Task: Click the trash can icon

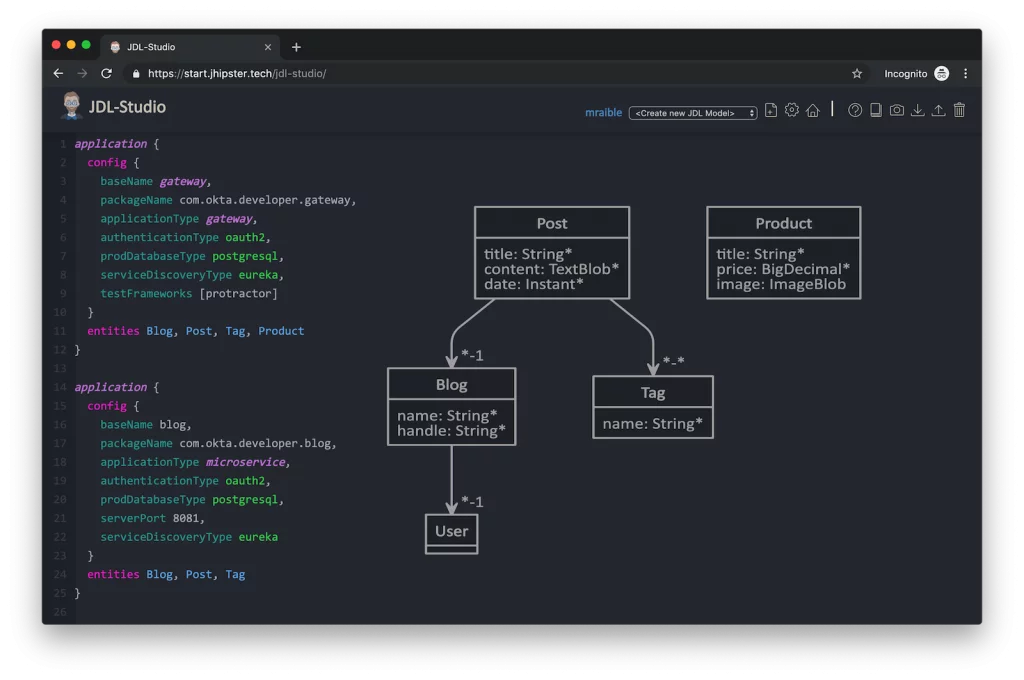Action: pyautogui.click(x=959, y=110)
